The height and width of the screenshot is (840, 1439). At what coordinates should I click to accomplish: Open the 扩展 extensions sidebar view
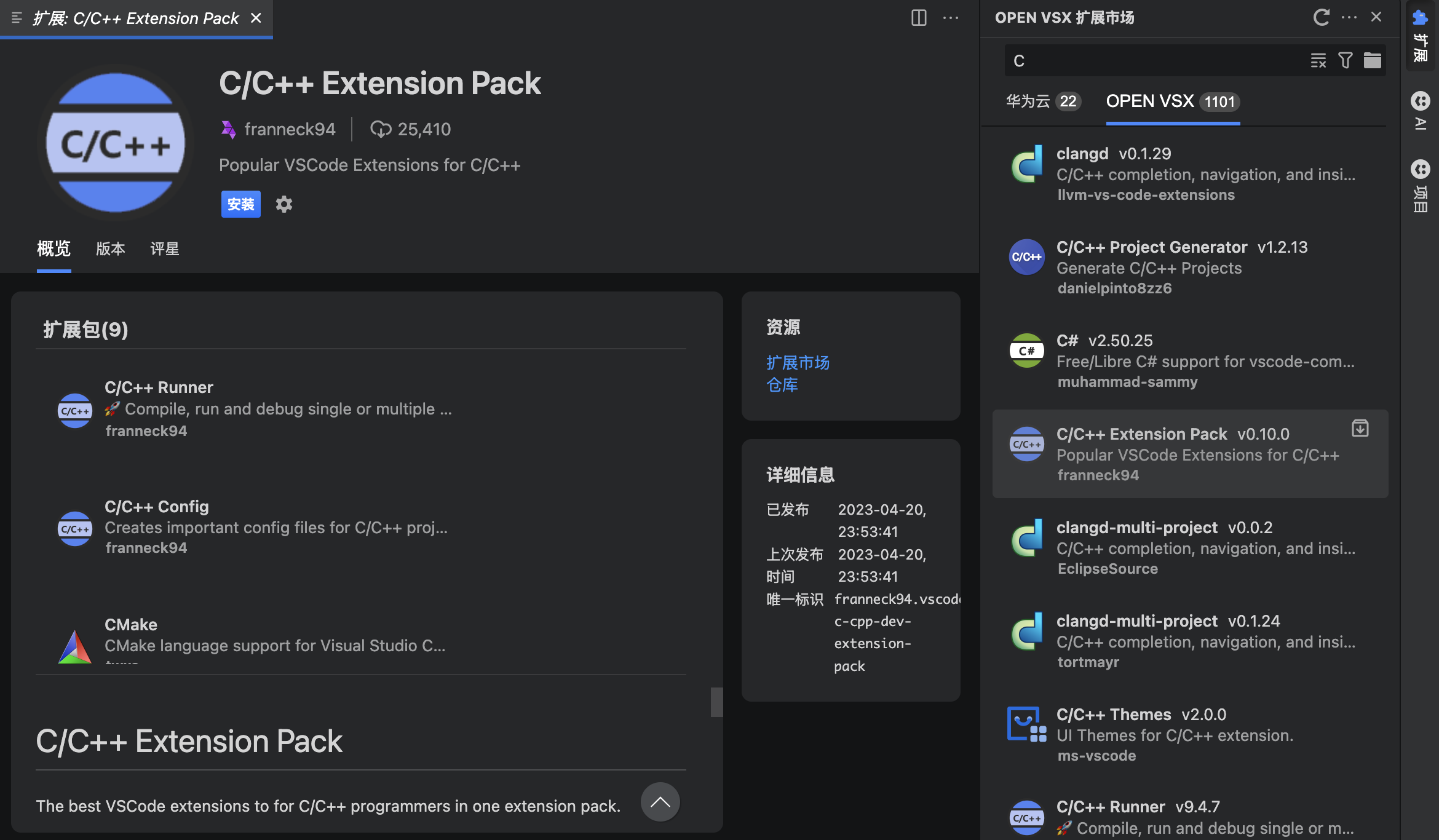(x=1420, y=36)
